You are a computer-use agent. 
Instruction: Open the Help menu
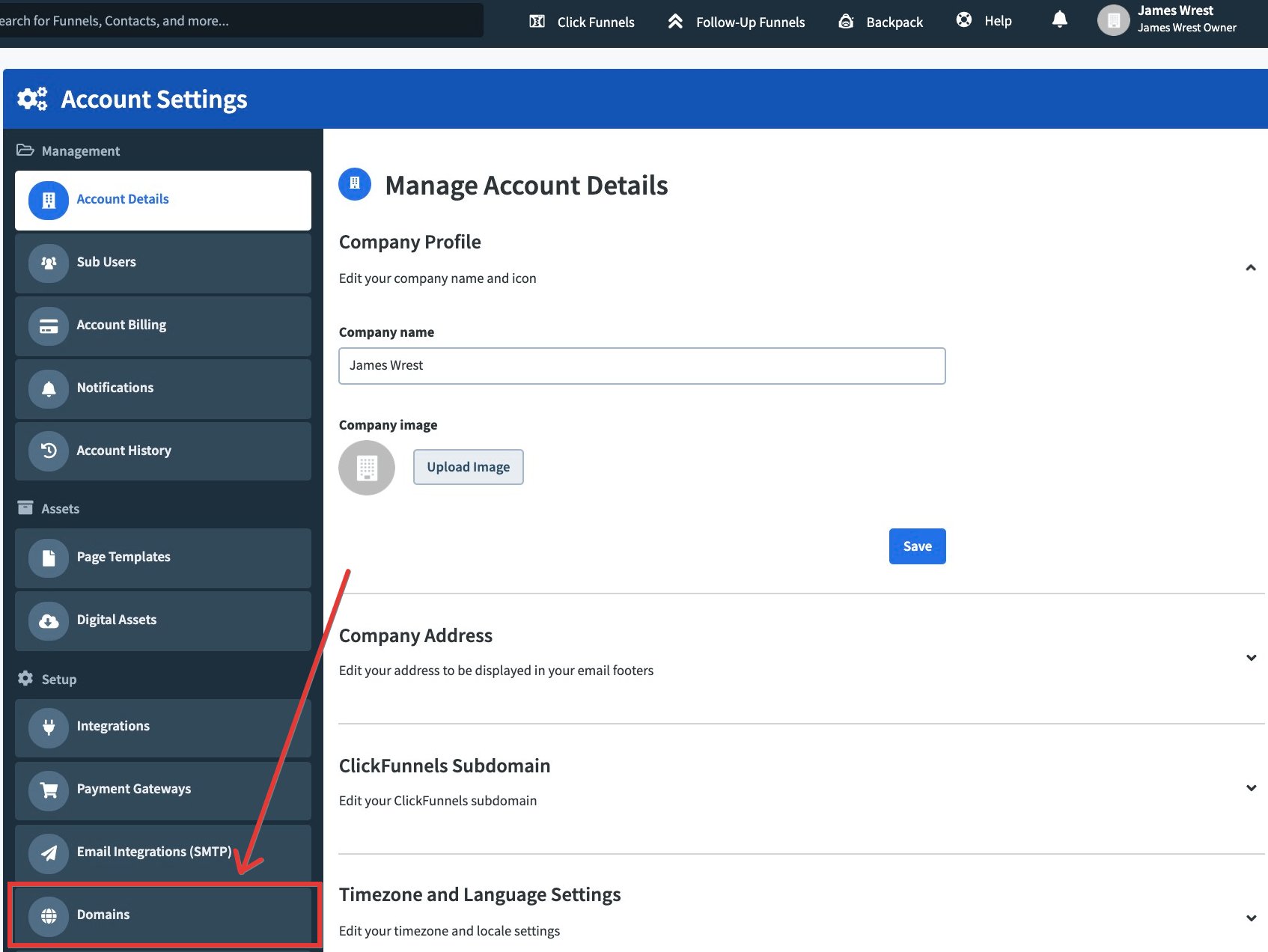pyautogui.click(x=998, y=21)
